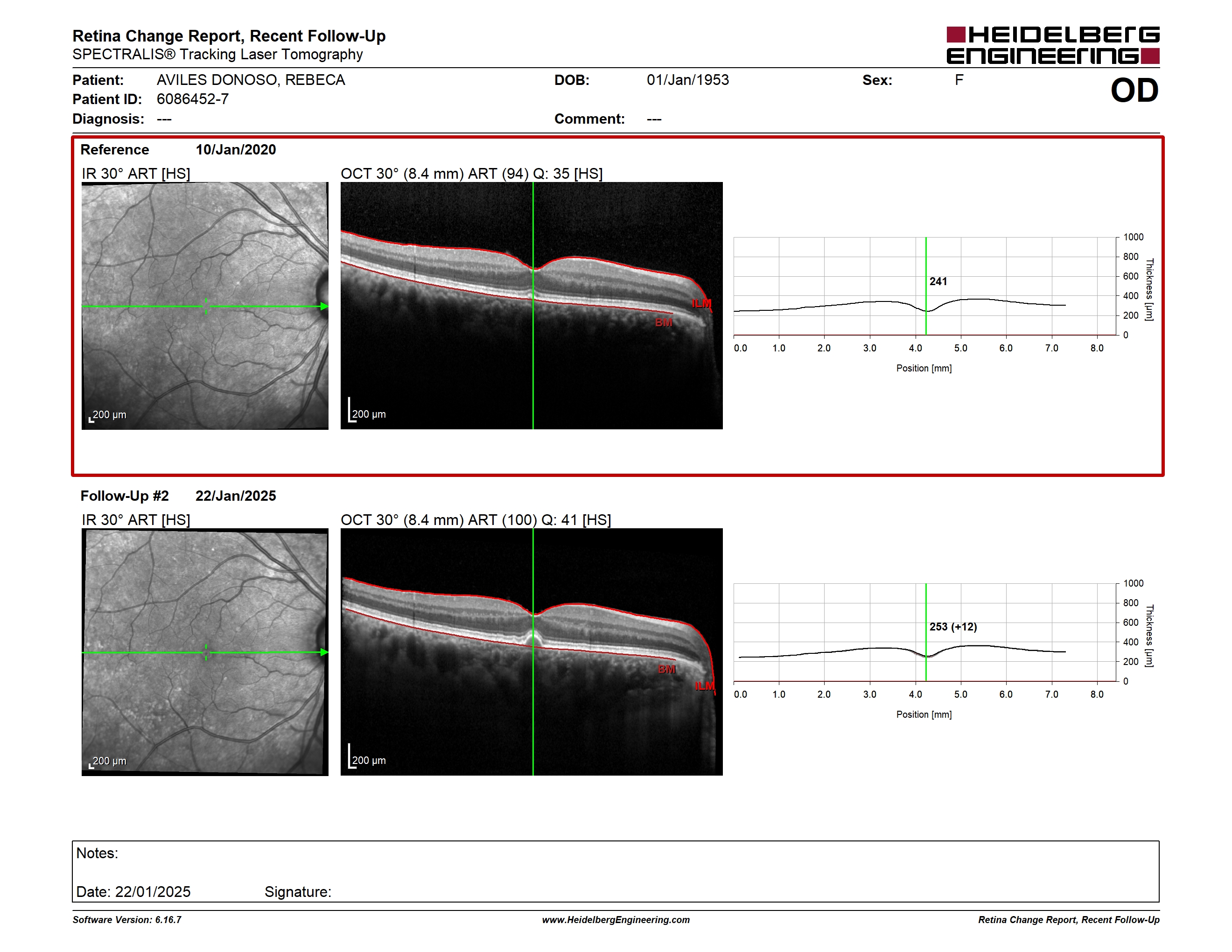This screenshot has height=952, width=1232.
Task: Click the OD eye indicator
Action: click(1134, 90)
